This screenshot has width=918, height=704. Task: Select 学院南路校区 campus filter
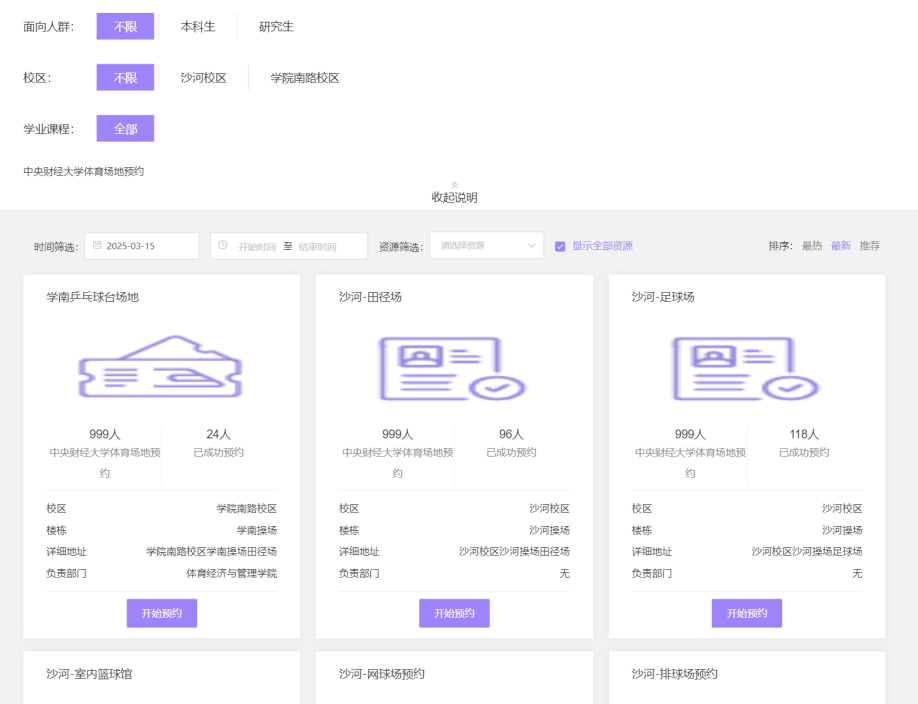(305, 78)
